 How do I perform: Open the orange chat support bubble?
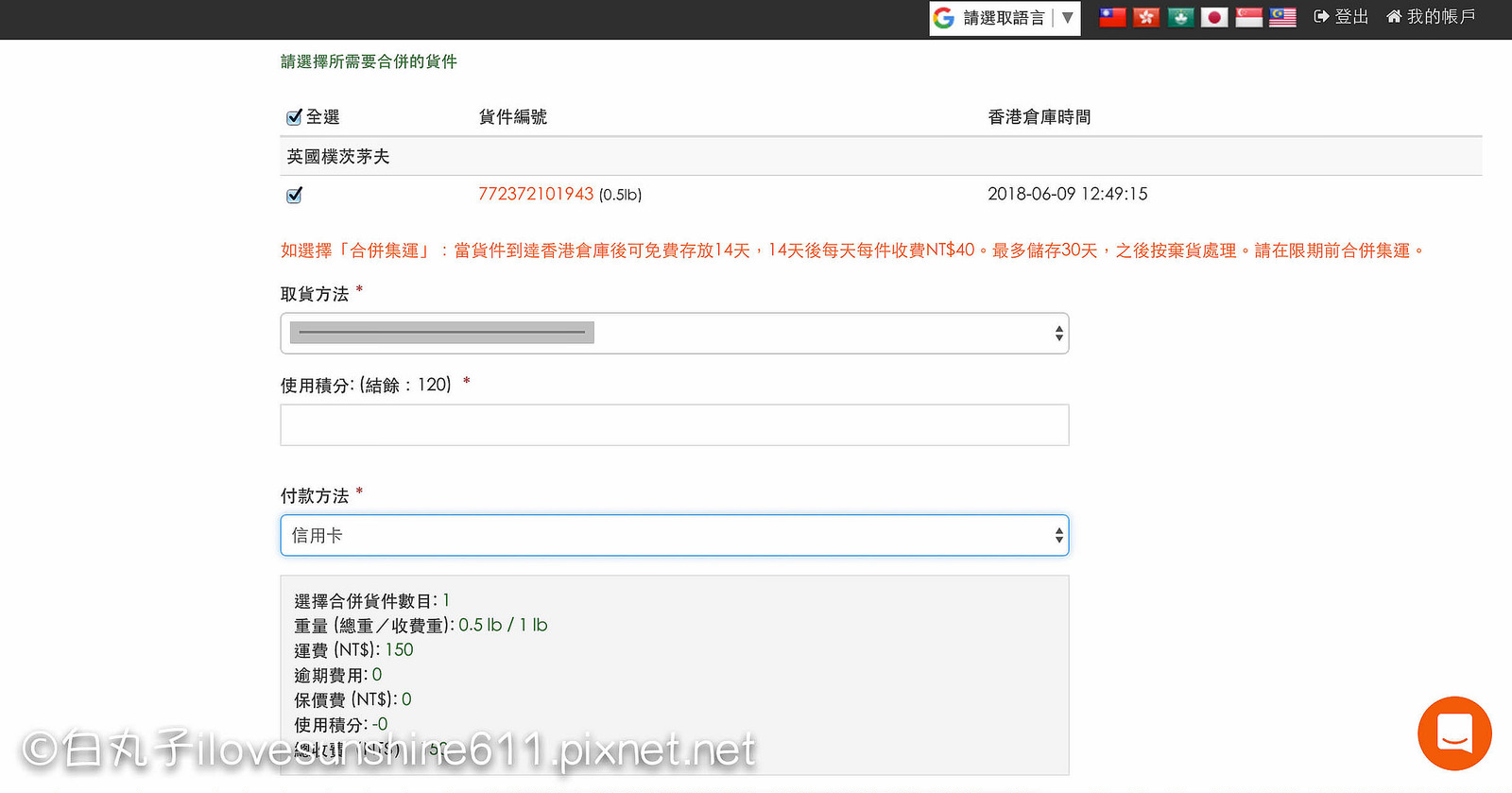(x=1454, y=733)
